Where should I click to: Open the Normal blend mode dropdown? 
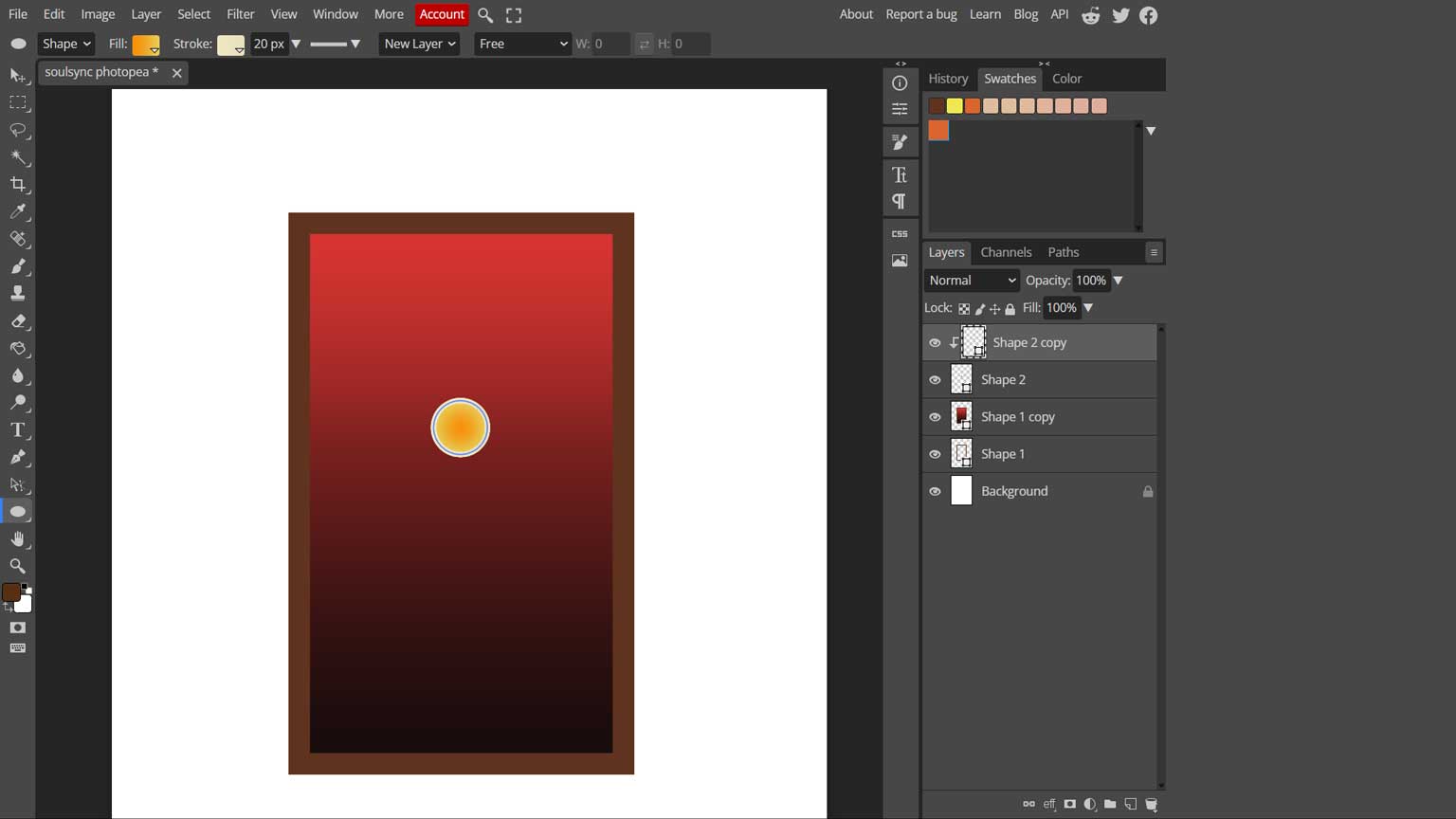tap(972, 281)
